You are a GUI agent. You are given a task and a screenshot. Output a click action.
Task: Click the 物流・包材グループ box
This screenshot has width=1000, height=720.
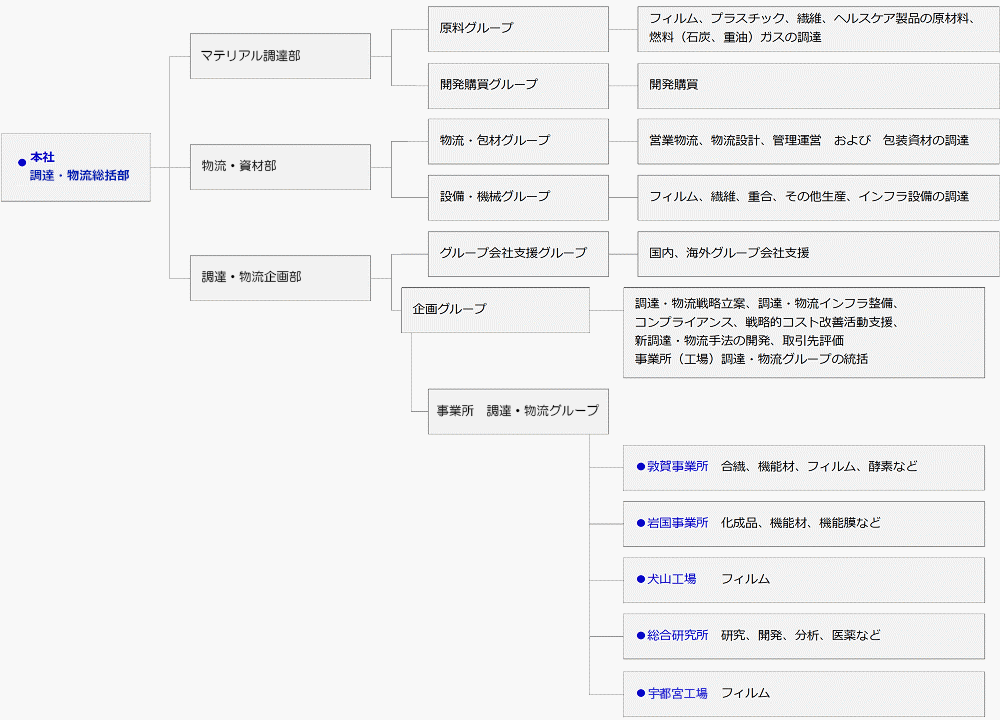pos(518,141)
